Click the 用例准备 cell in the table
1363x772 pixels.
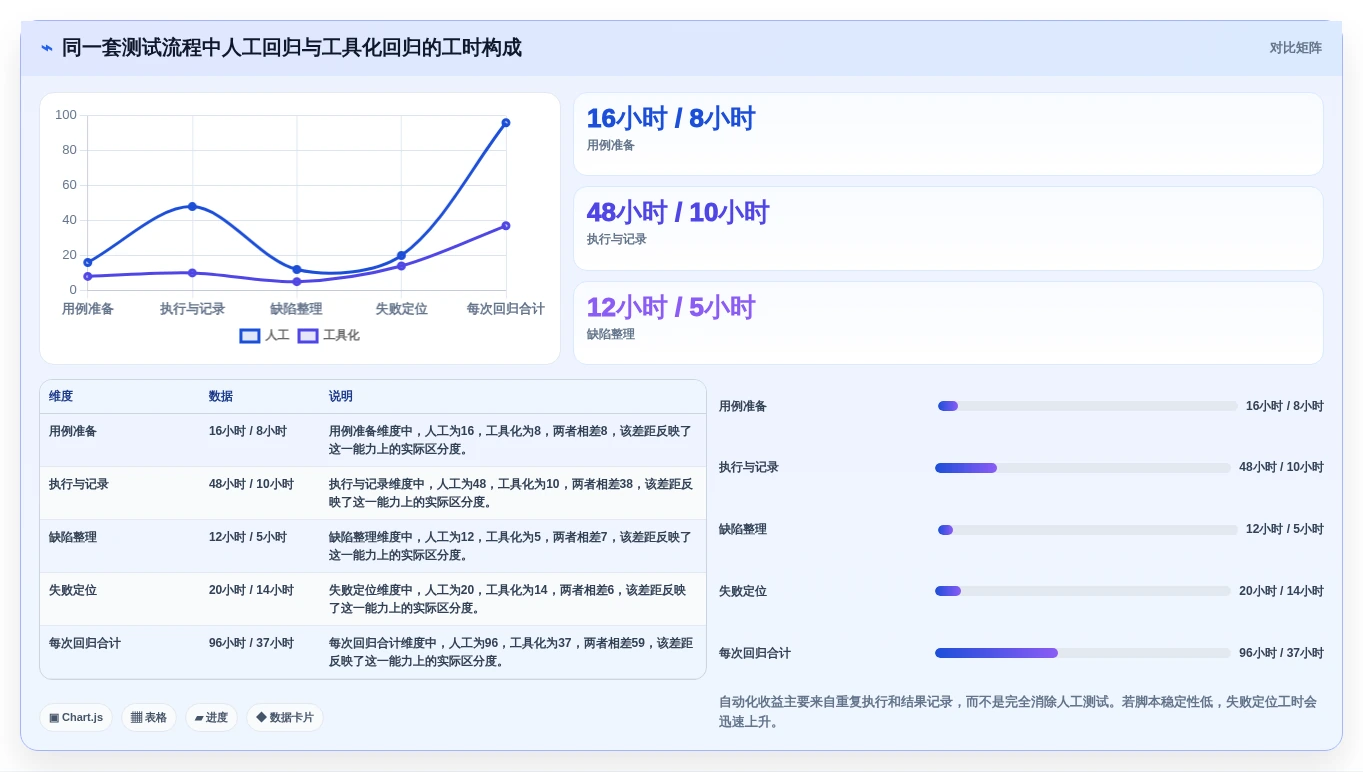click(120, 440)
